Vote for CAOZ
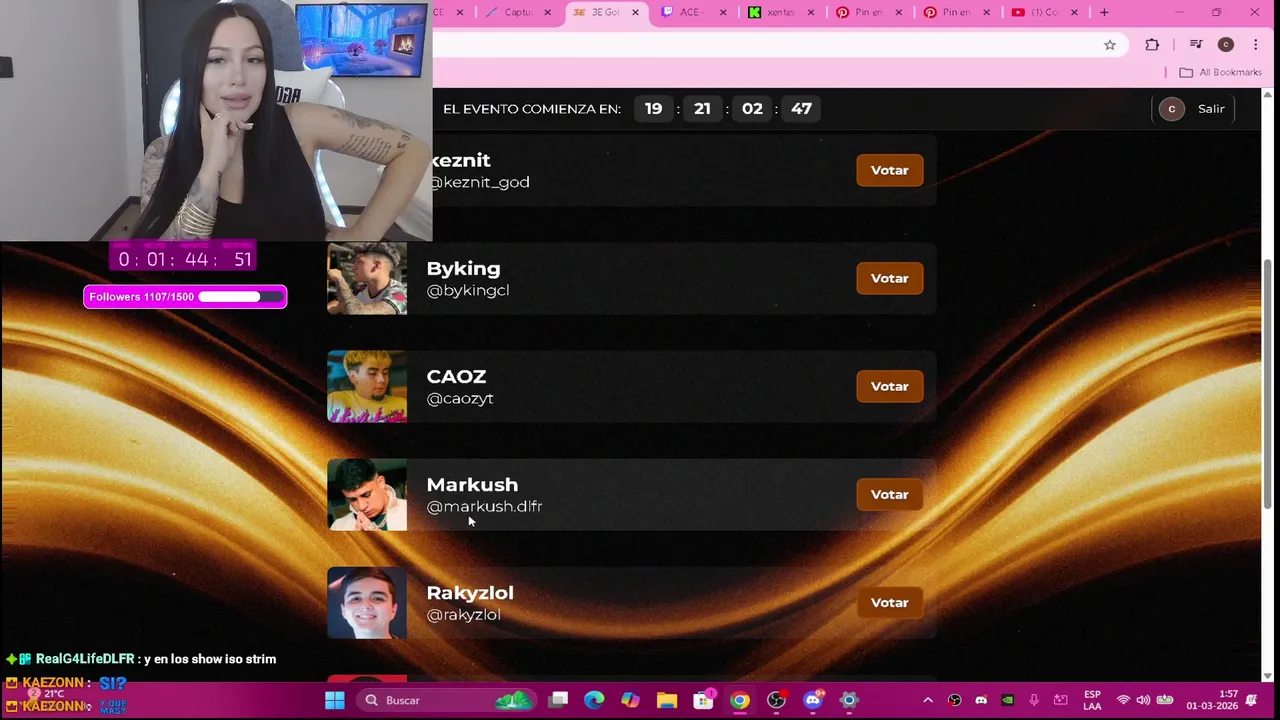1280x720 pixels. click(x=889, y=386)
